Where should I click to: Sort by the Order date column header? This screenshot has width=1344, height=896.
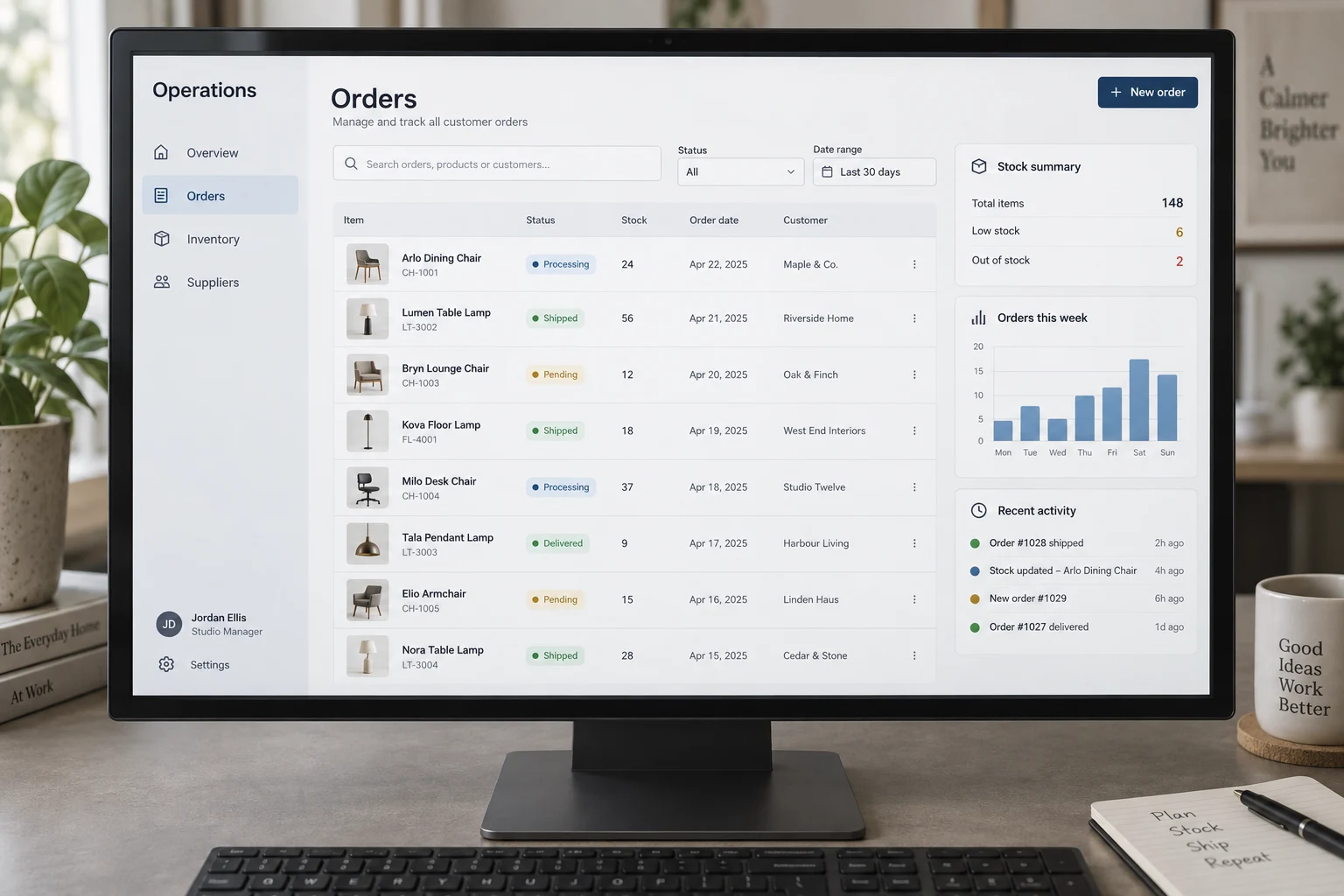[714, 220]
